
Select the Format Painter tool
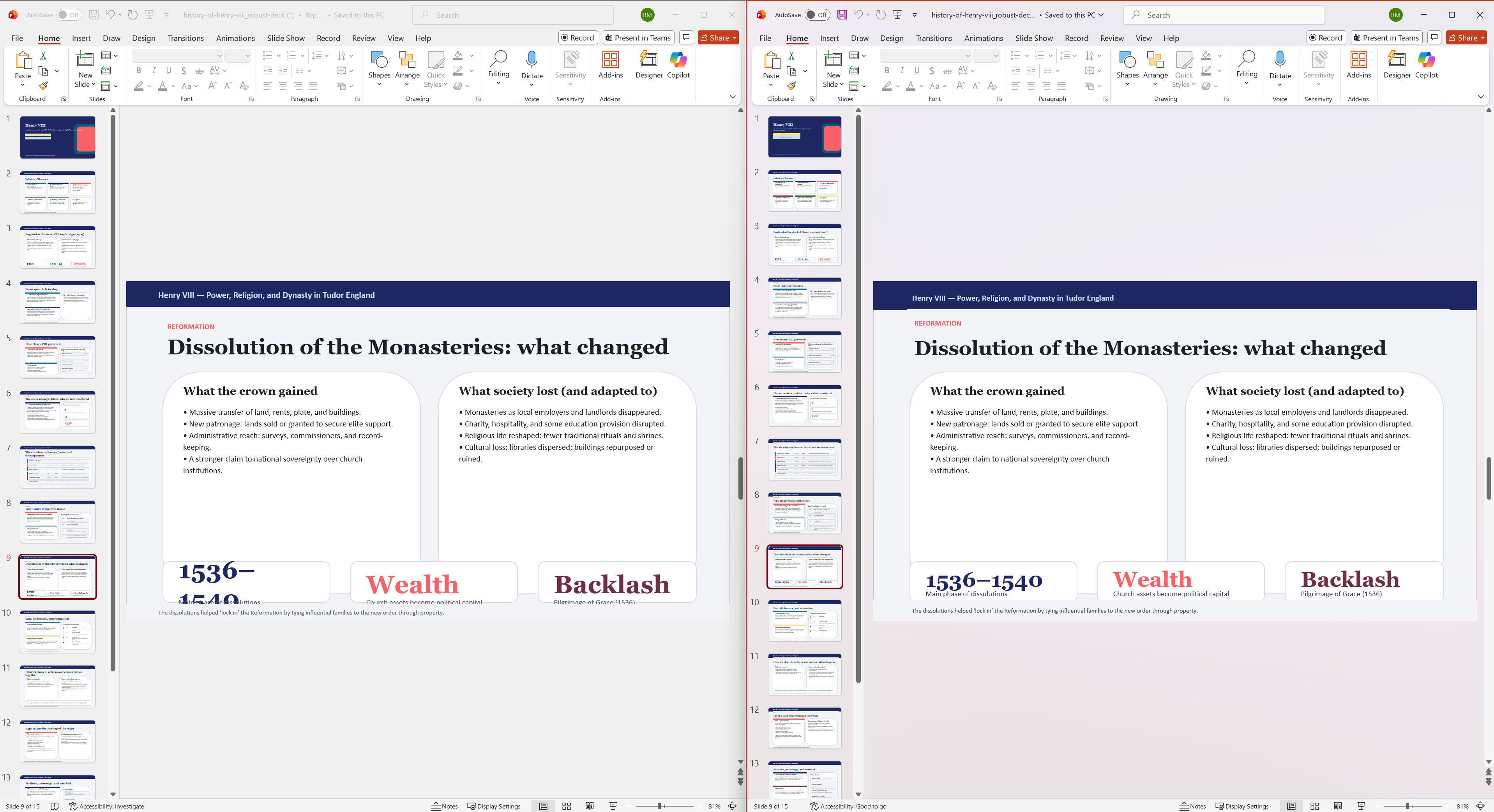tap(44, 86)
